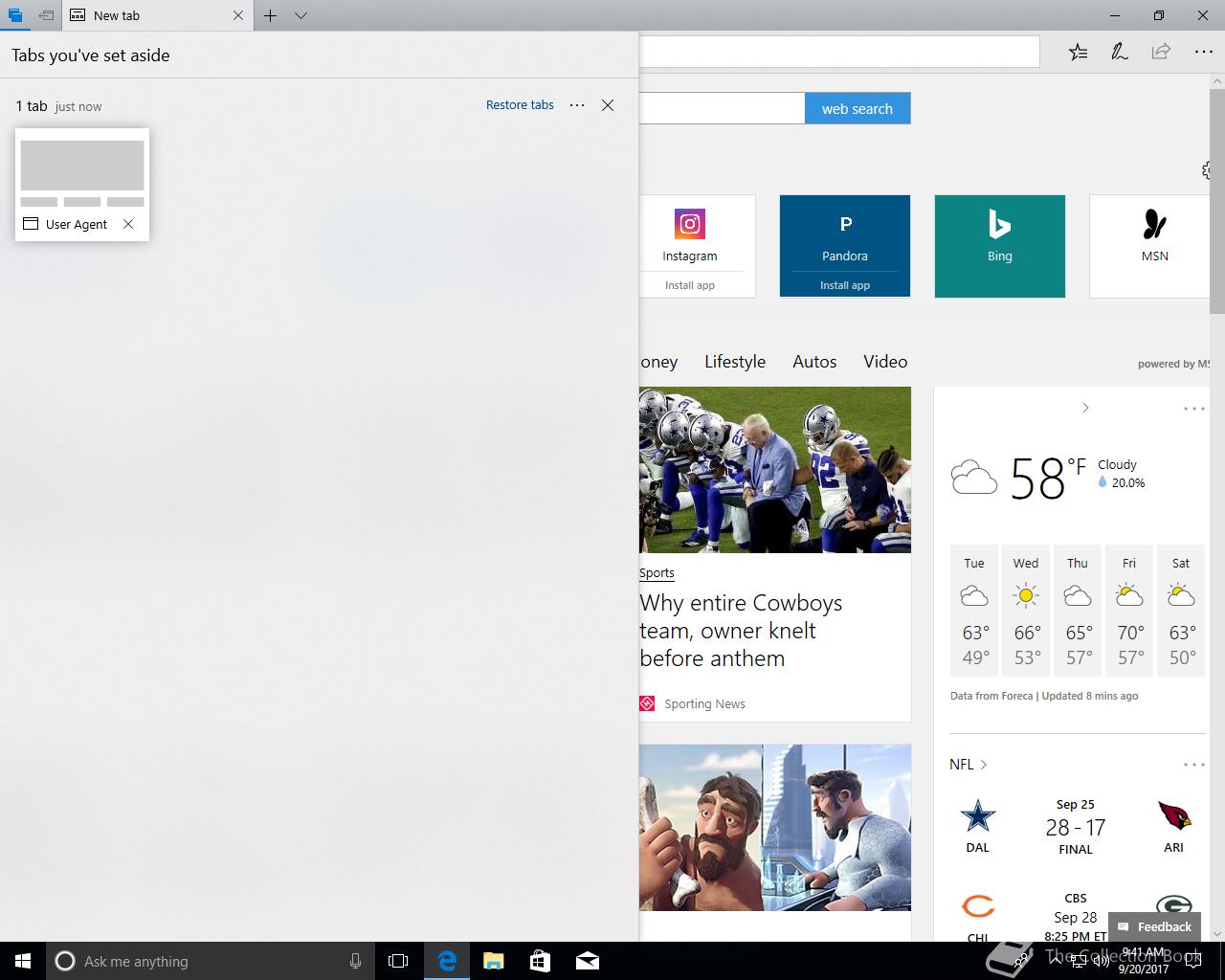Screen dimensions: 1225x980
Task: Click the Chicago Bears logo
Action: [x=978, y=905]
